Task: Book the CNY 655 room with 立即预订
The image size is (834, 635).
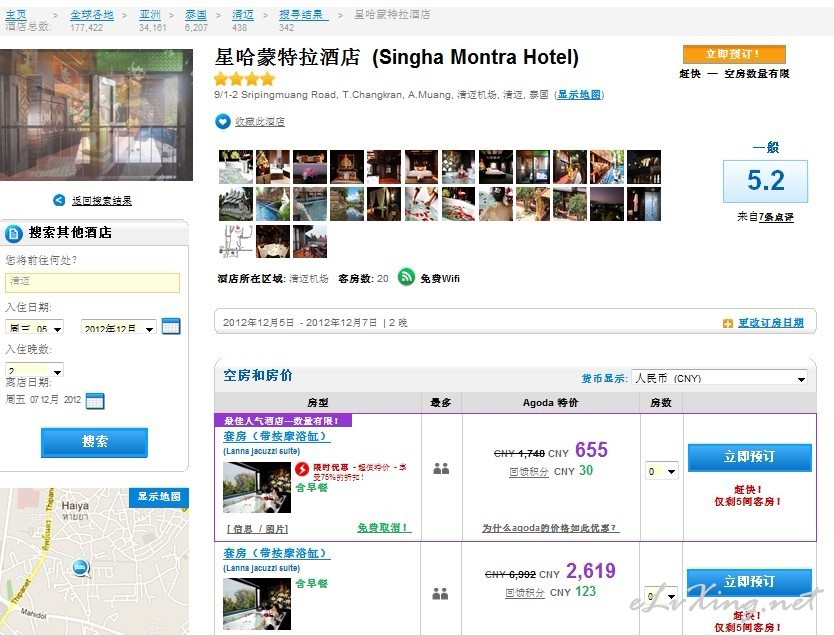Action: tap(749, 457)
